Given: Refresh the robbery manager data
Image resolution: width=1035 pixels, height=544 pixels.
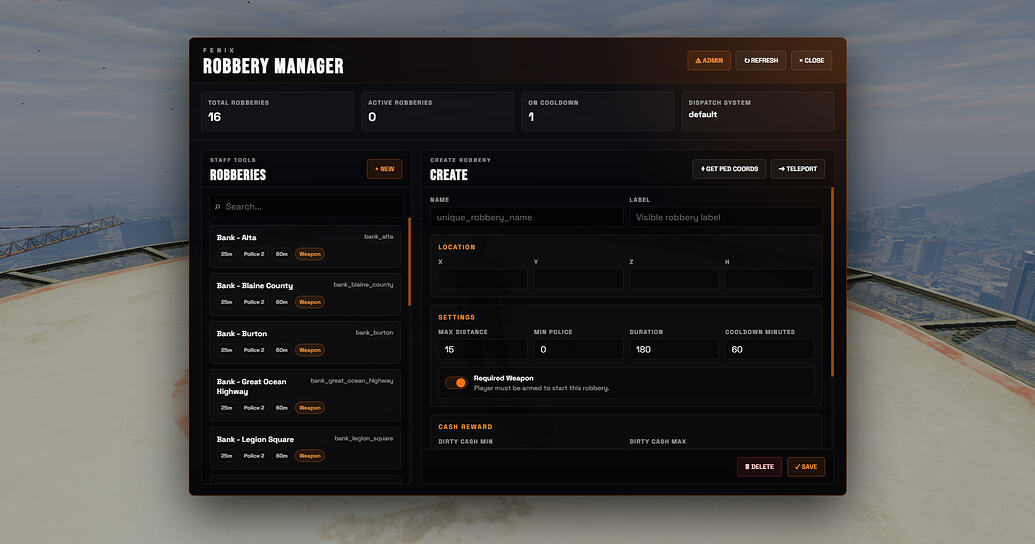Looking at the screenshot, I should [x=760, y=61].
